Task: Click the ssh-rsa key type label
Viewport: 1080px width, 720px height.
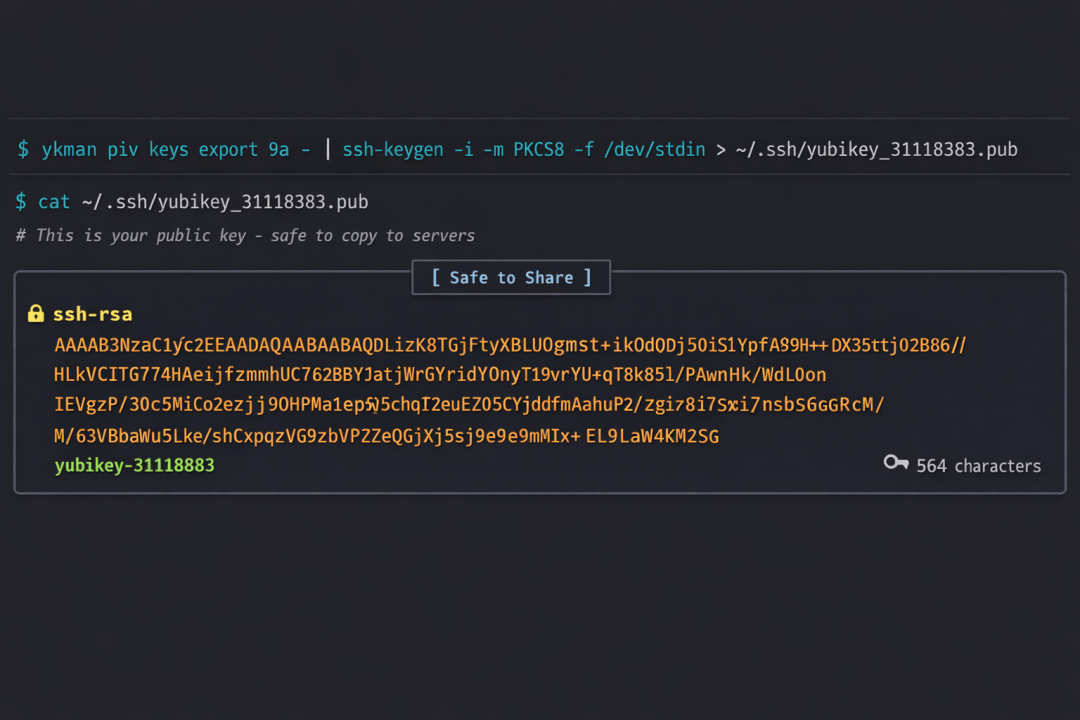Action: 92,314
